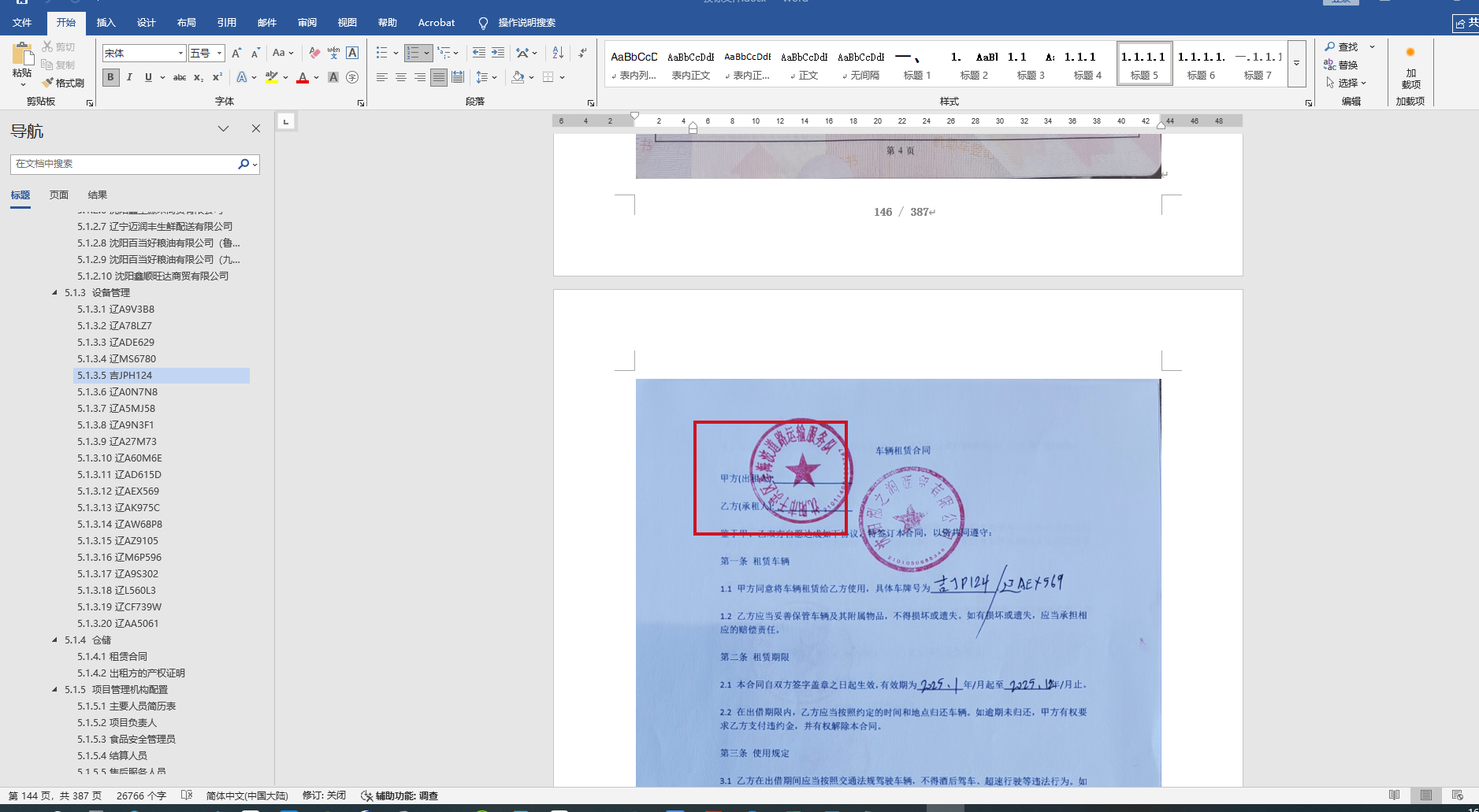1479x812 pixels.
Task: Insert enclosed character (字 in circle)
Action: pyautogui.click(x=352, y=77)
